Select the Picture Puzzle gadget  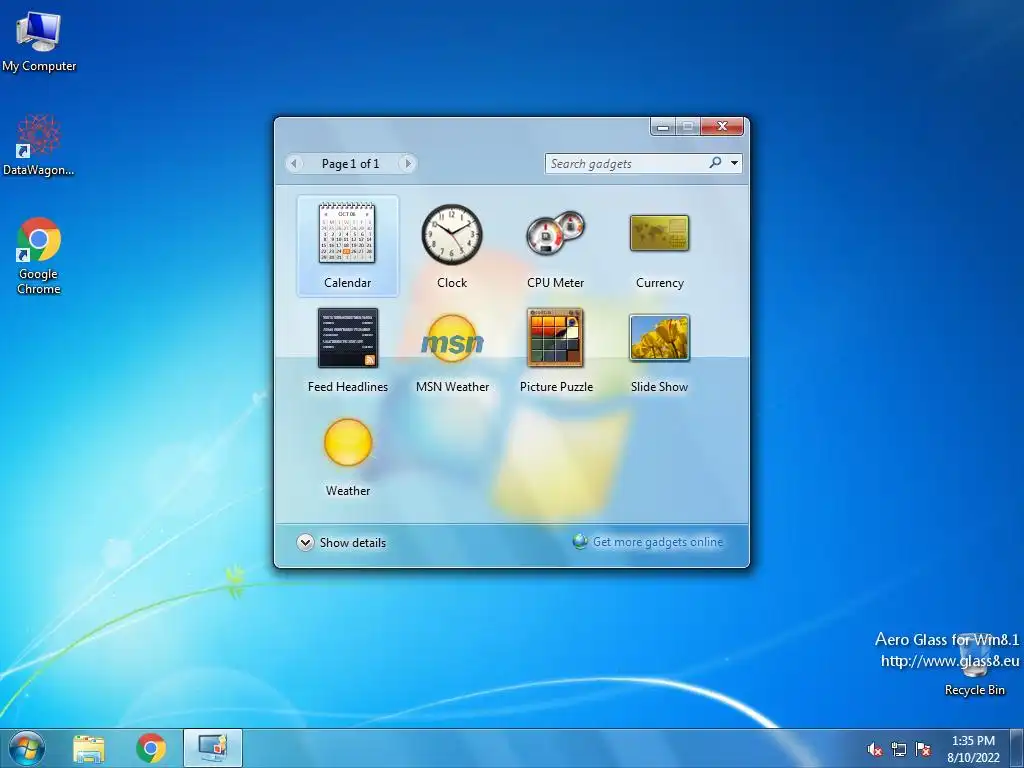(x=556, y=350)
